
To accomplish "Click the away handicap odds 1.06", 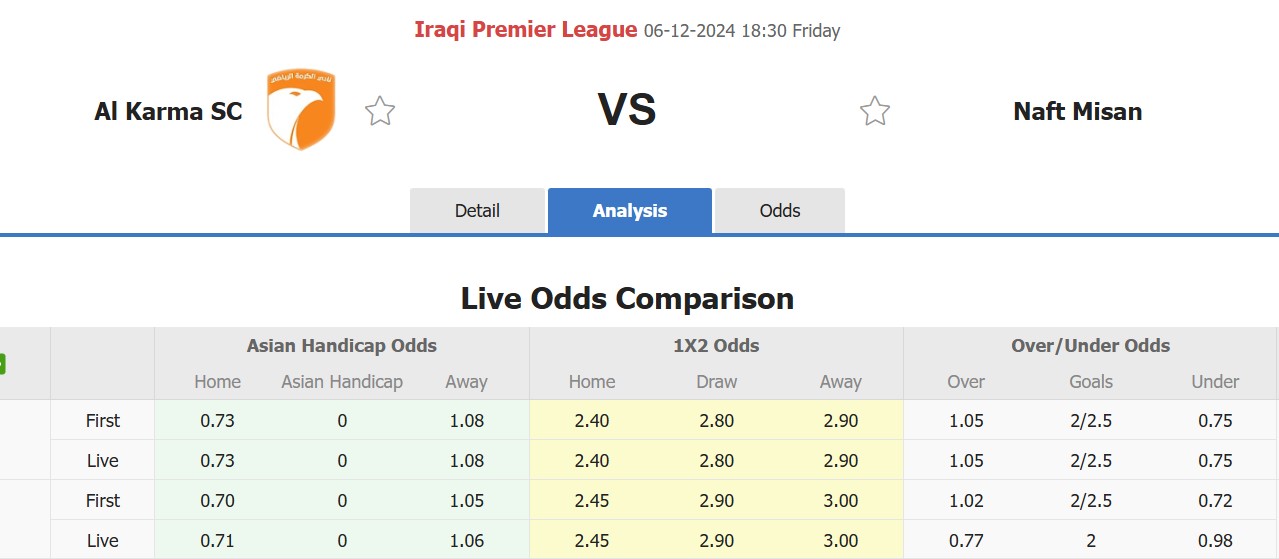I will tap(466, 541).
